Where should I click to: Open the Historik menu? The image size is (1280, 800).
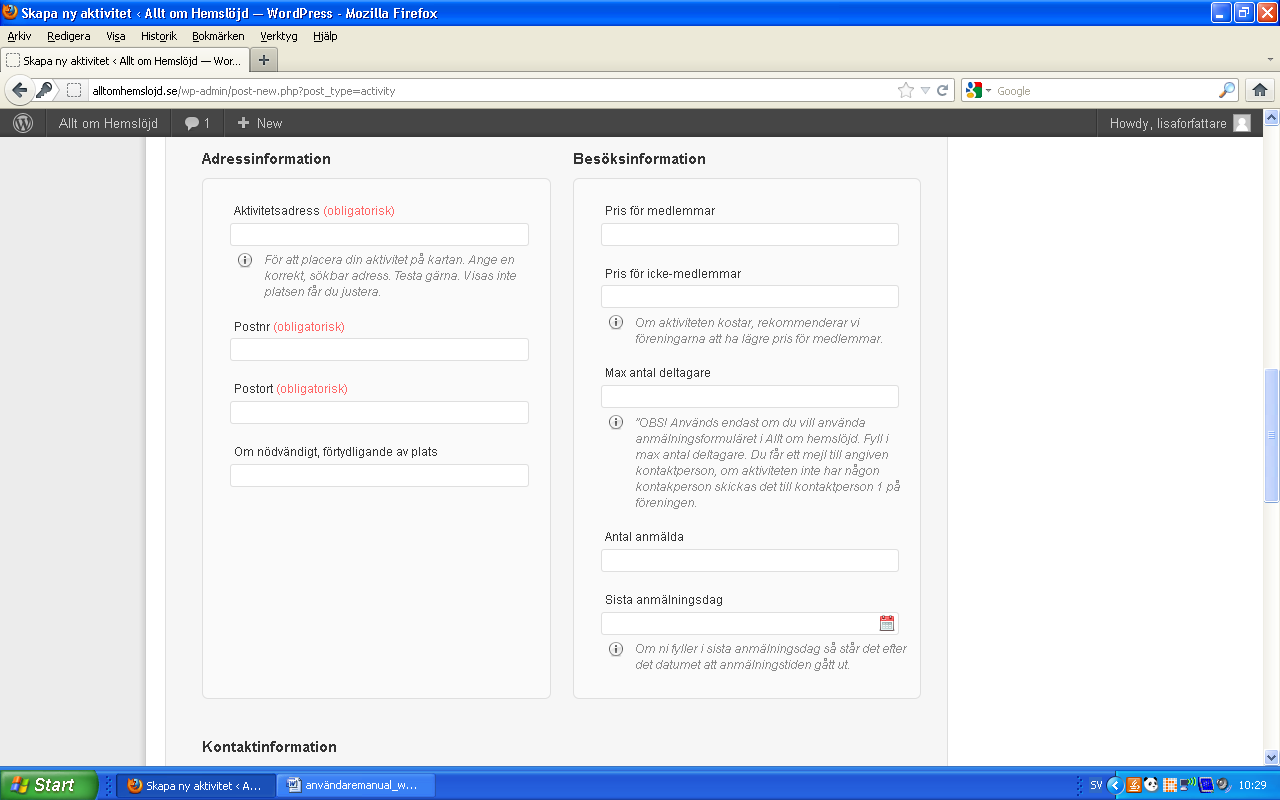[159, 36]
